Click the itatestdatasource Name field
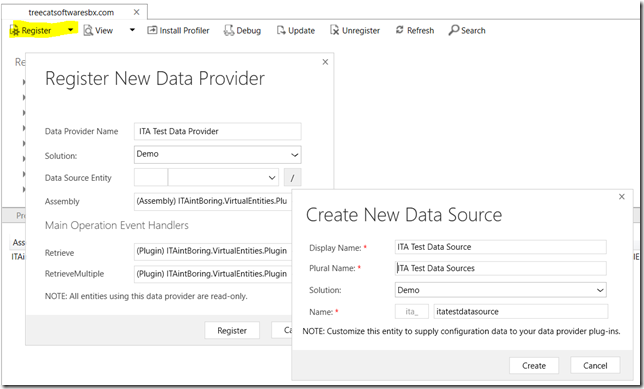This screenshot has height=389, width=644. pyautogui.click(x=520, y=311)
